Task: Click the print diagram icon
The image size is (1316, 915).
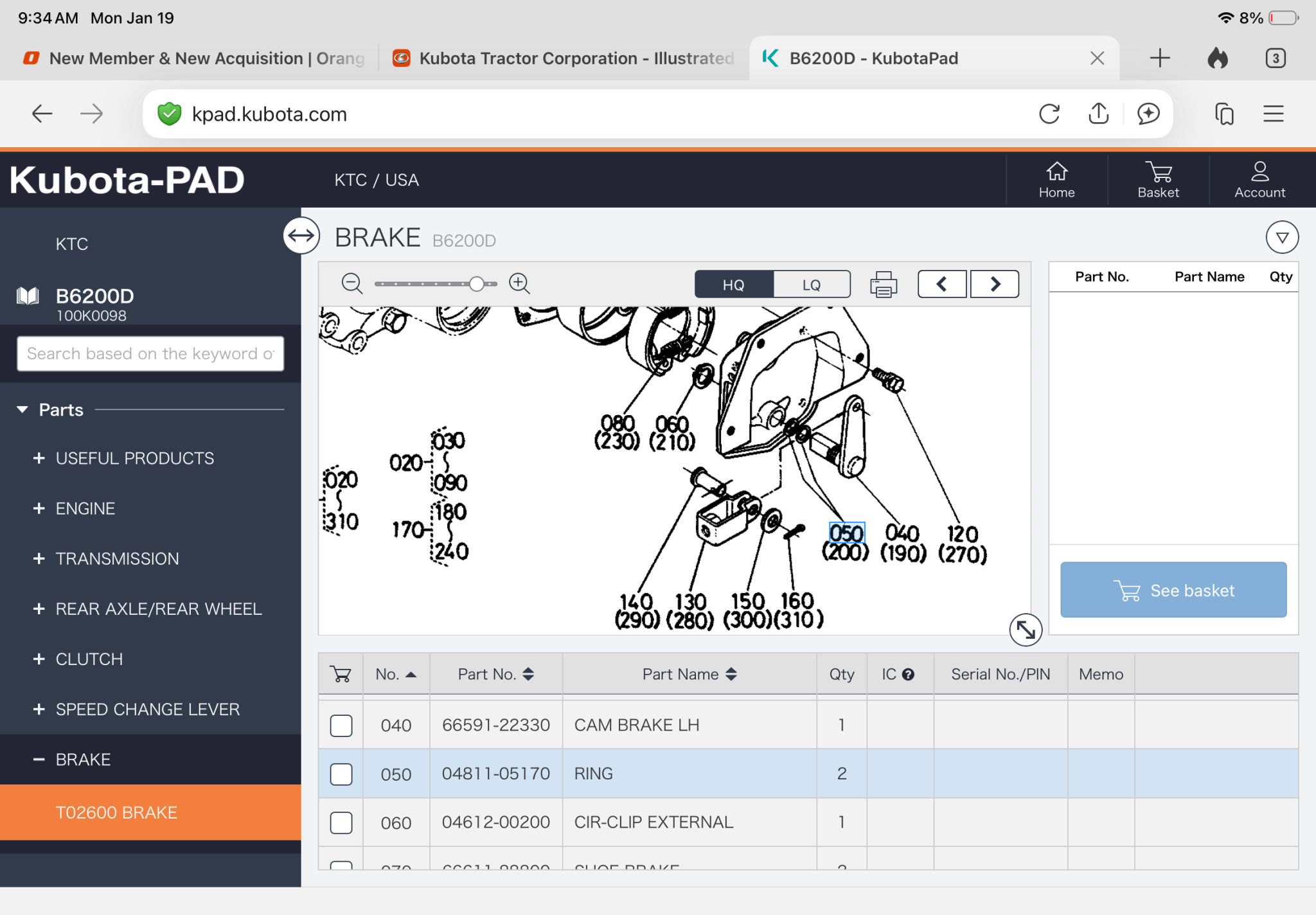Action: pos(884,284)
